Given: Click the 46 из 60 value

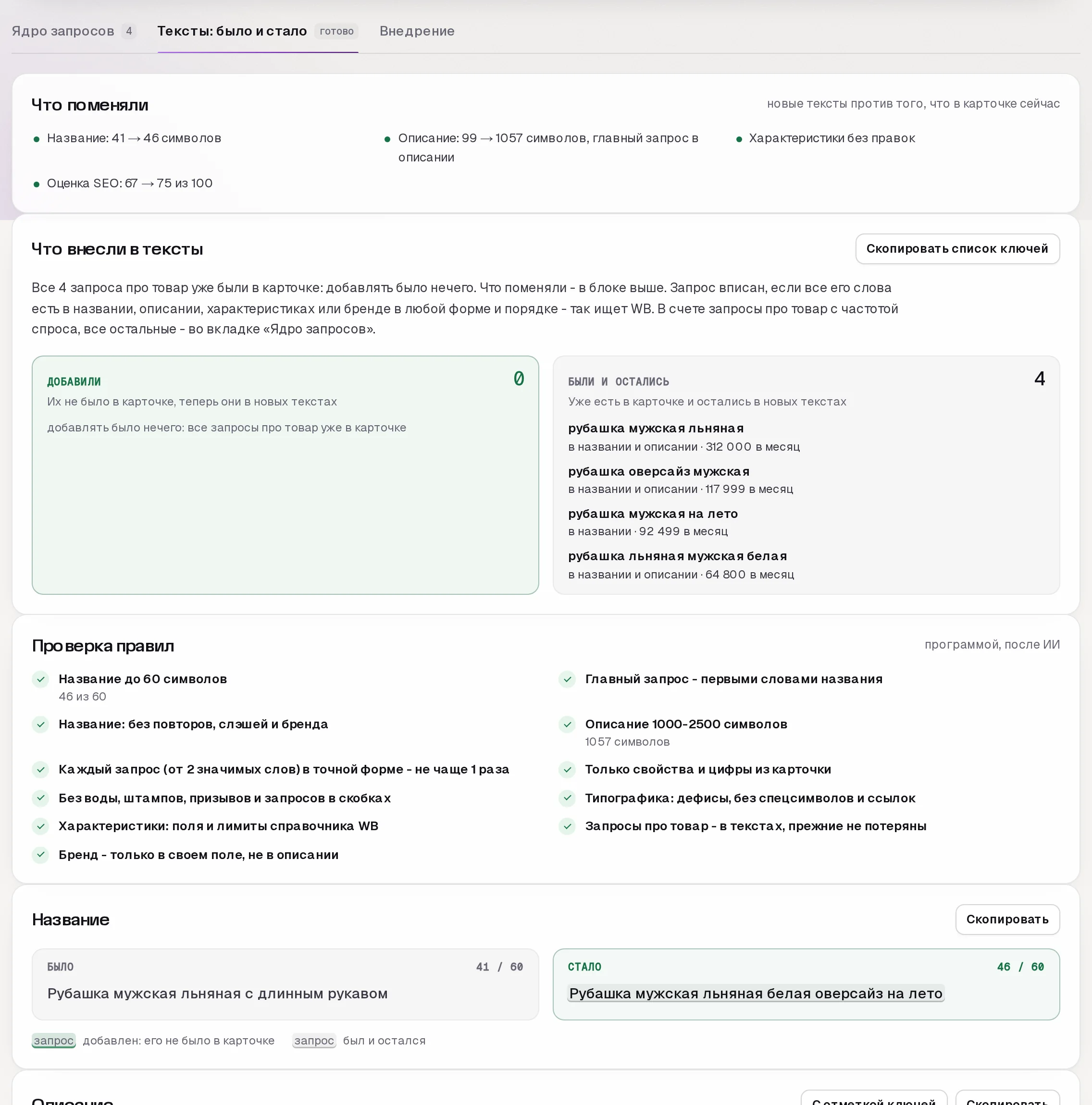Looking at the screenshot, I should 82,697.
